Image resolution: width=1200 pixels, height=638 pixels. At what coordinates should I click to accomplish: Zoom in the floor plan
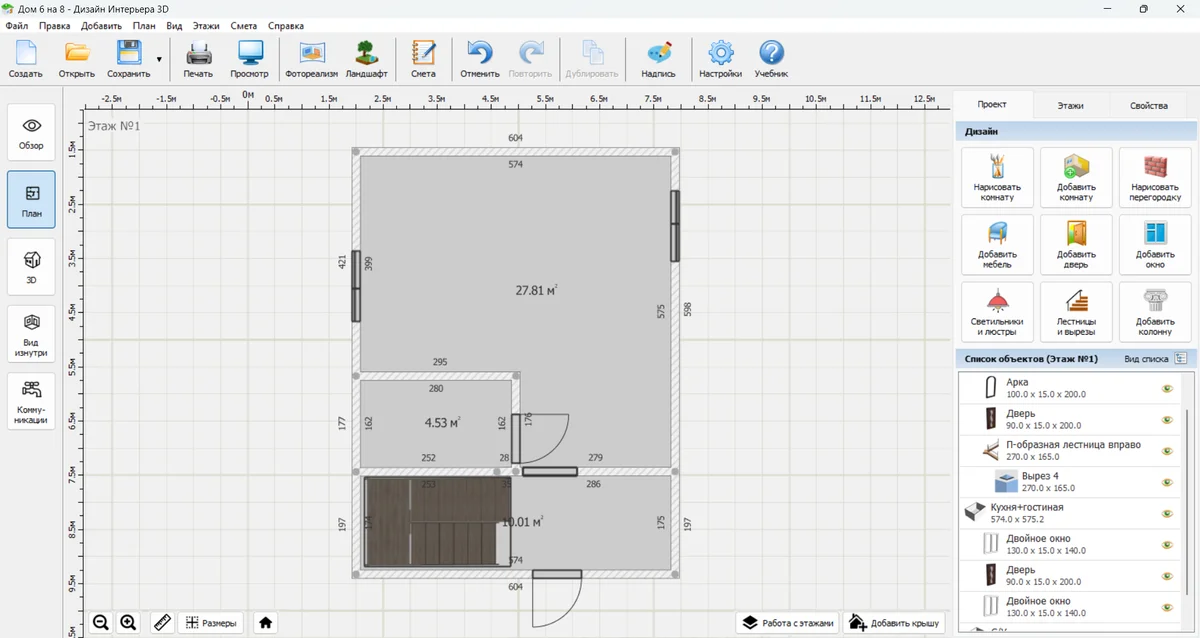[x=128, y=622]
